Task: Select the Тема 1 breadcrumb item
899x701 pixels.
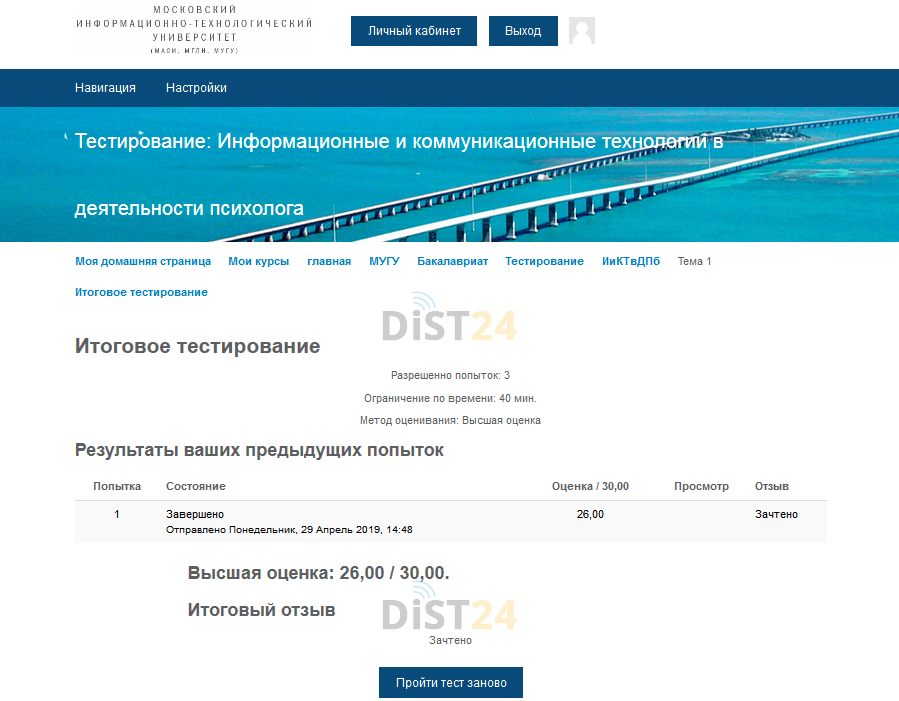Action: 694,261
